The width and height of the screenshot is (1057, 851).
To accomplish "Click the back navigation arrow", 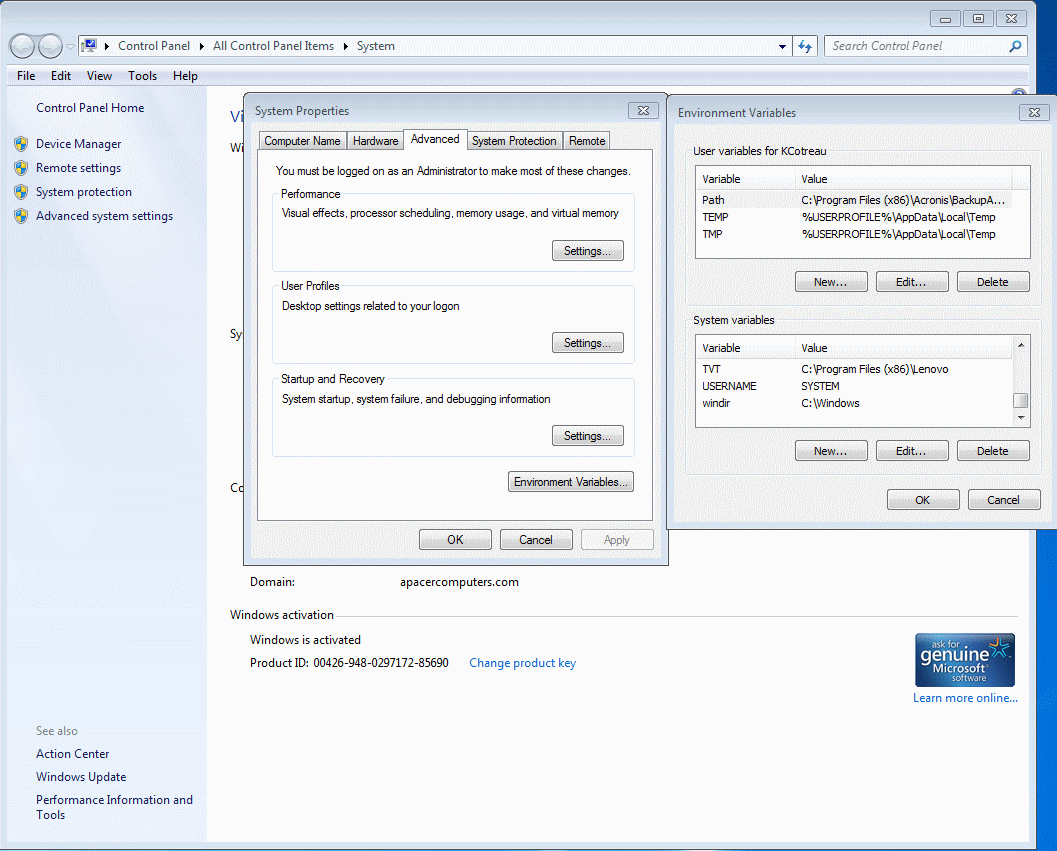I will click(21, 45).
